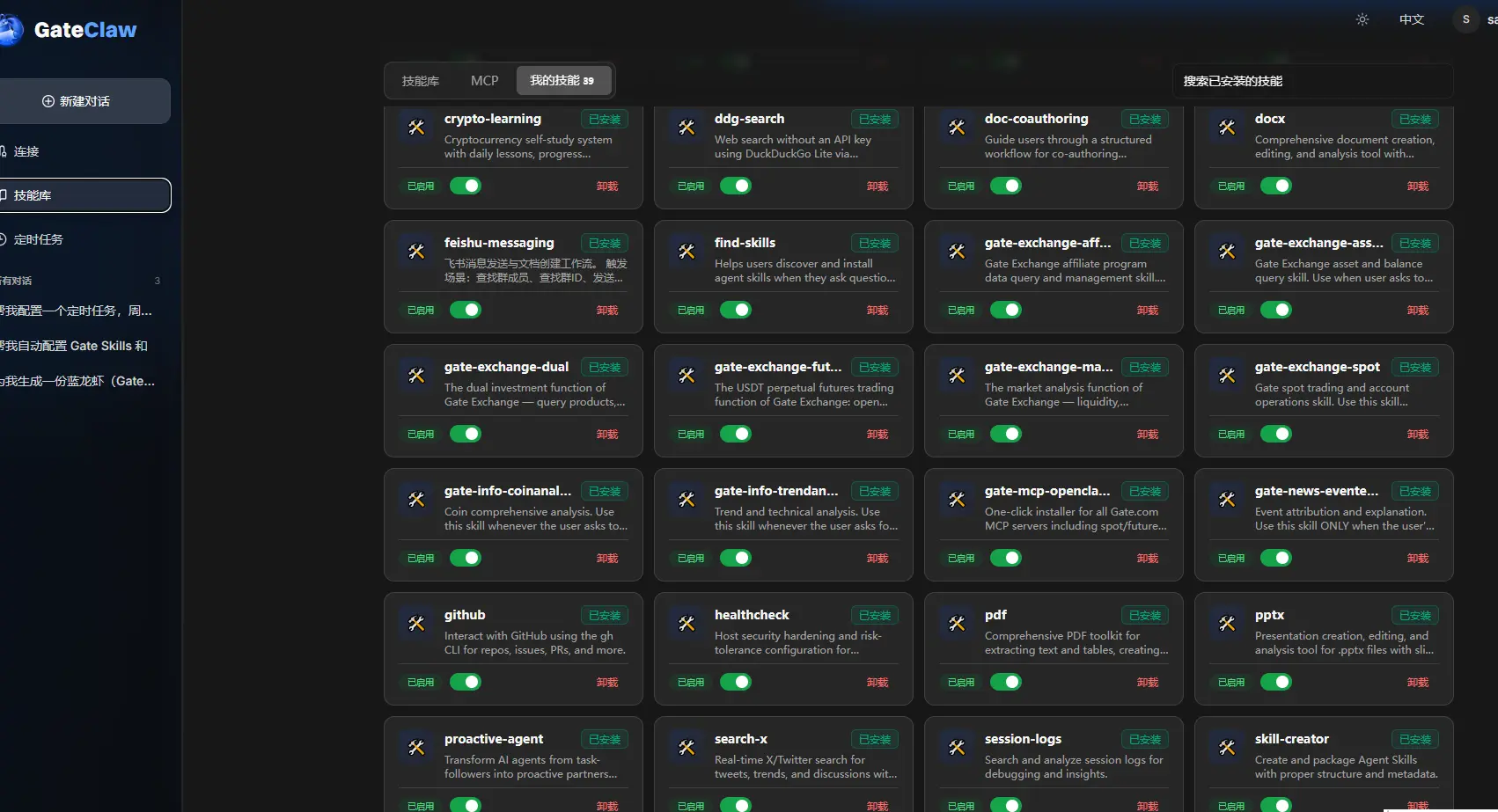Uninstall the docx skill
Image resolution: width=1498 pixels, height=812 pixels.
pos(1418,187)
